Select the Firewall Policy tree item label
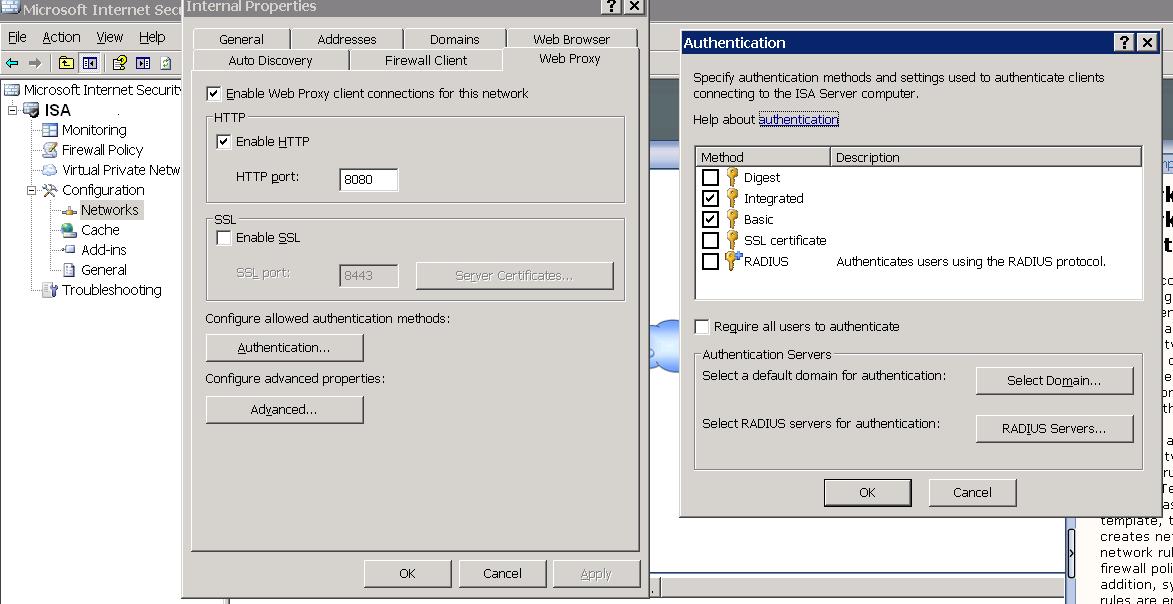Screen dimensions: 1173x604 click(x=102, y=150)
